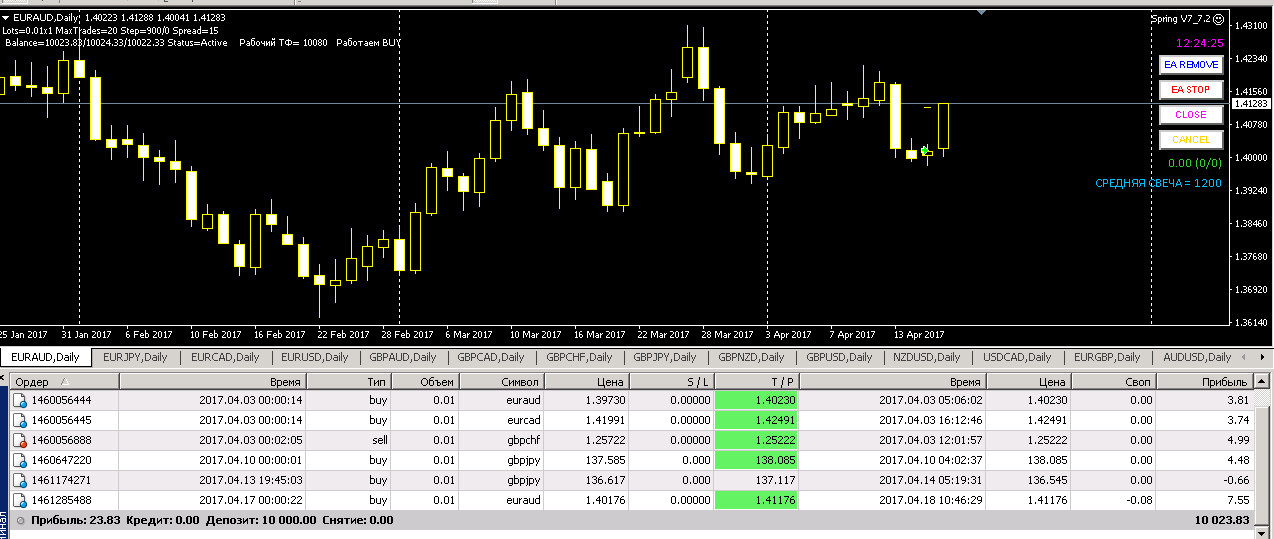Click the swap value -0.08
The height and width of the screenshot is (539, 1274).
tap(1138, 500)
